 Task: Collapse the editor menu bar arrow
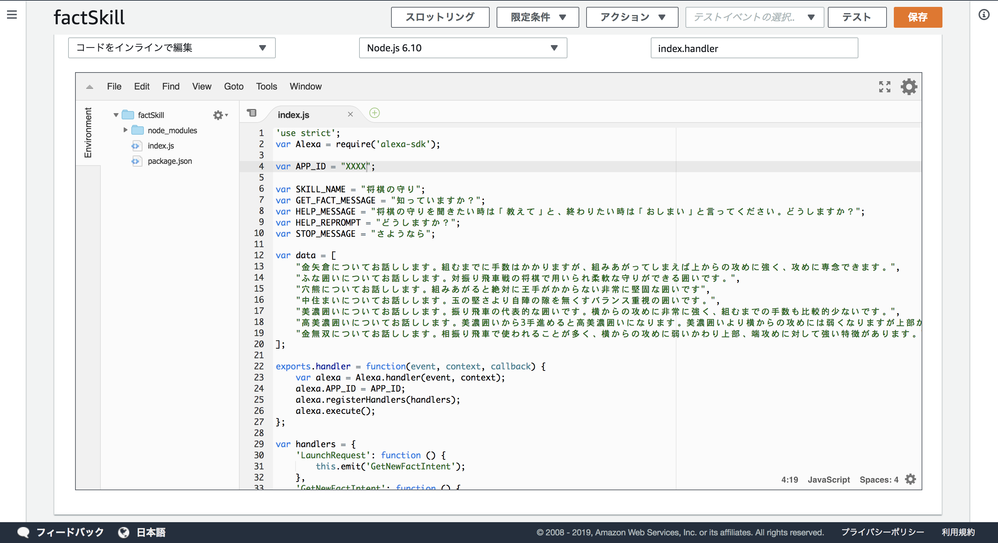(x=90, y=87)
